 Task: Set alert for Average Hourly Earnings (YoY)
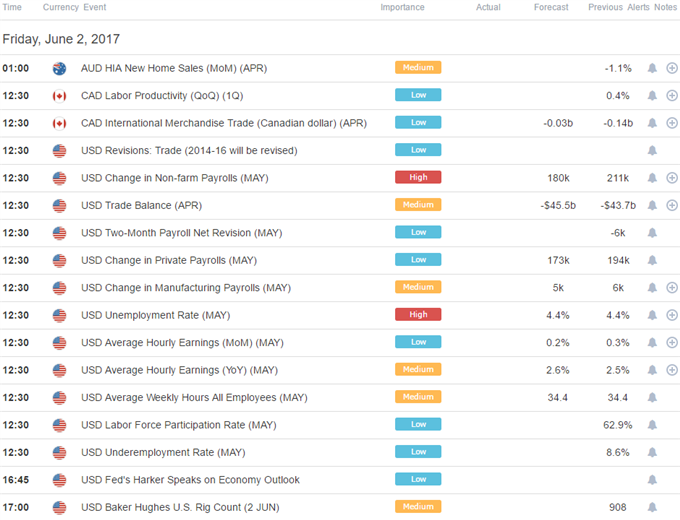point(652,370)
